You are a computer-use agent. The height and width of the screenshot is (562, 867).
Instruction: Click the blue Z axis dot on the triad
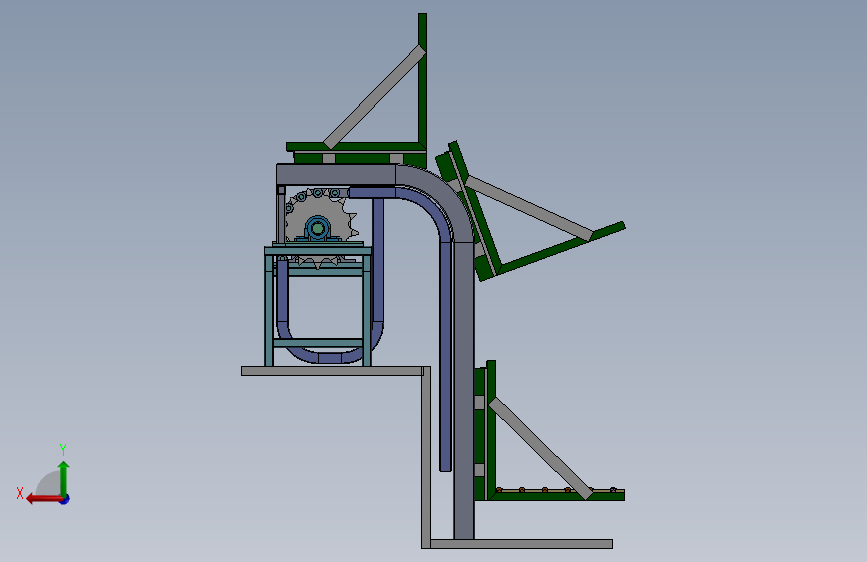65,499
